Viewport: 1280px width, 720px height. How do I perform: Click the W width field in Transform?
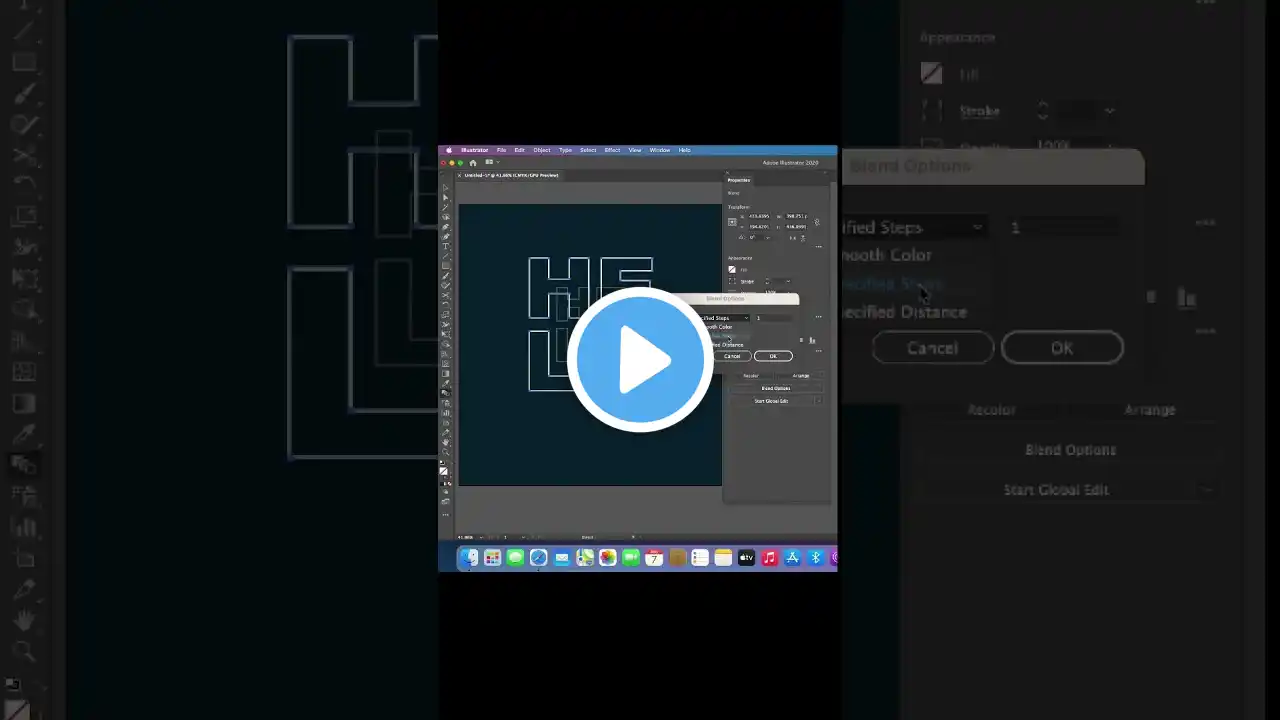796,216
